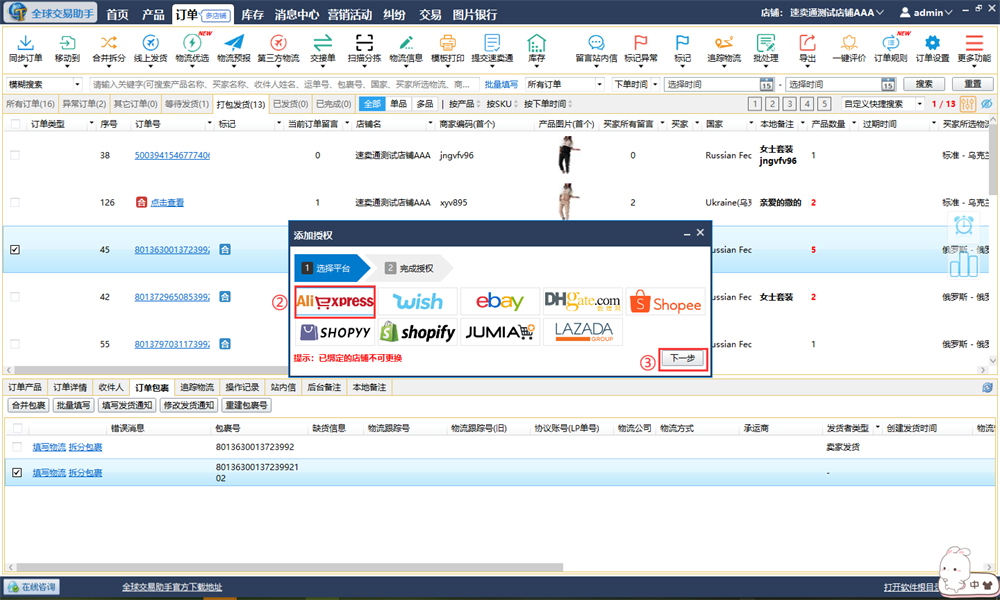The image size is (1000, 600).
Task: Open the 所有订单 filter combo box
Action: tap(564, 84)
